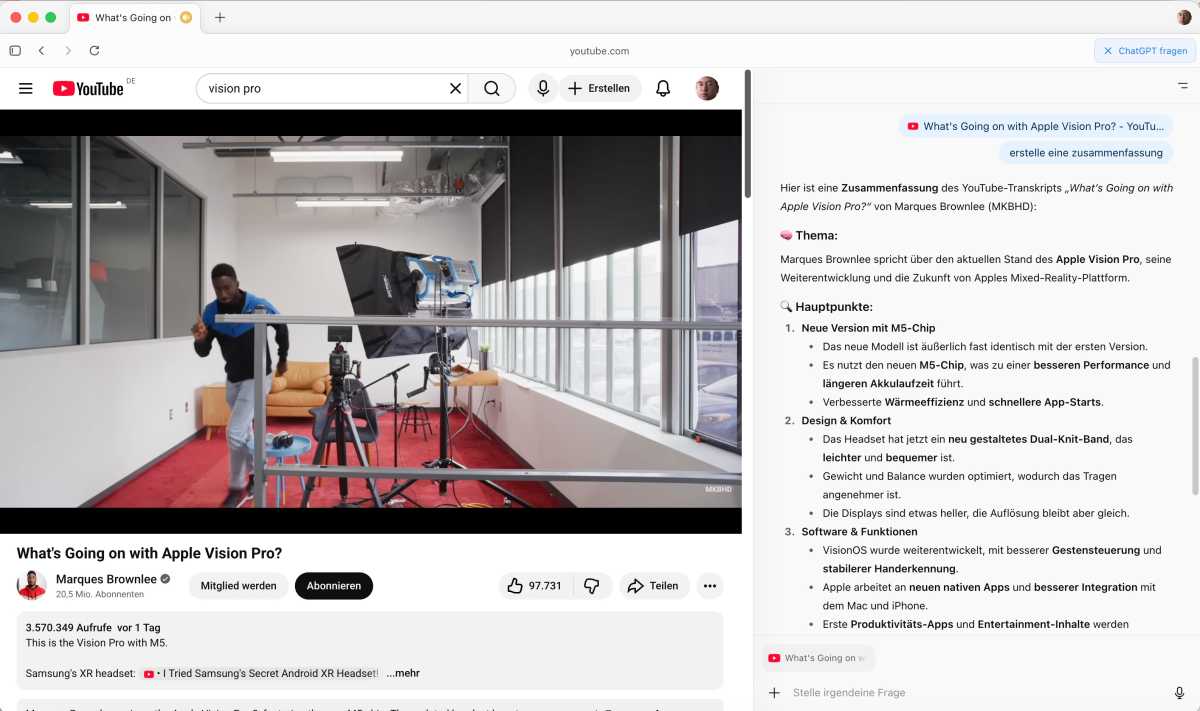Run the search with the magnifier icon
1200x711 pixels.
[491, 88]
